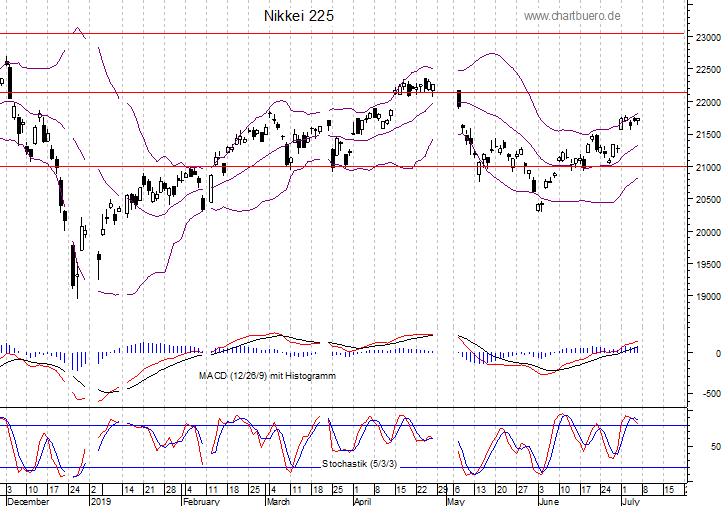Select the 22000 price axis label
This screenshot has height=506, width=723.
708,102
